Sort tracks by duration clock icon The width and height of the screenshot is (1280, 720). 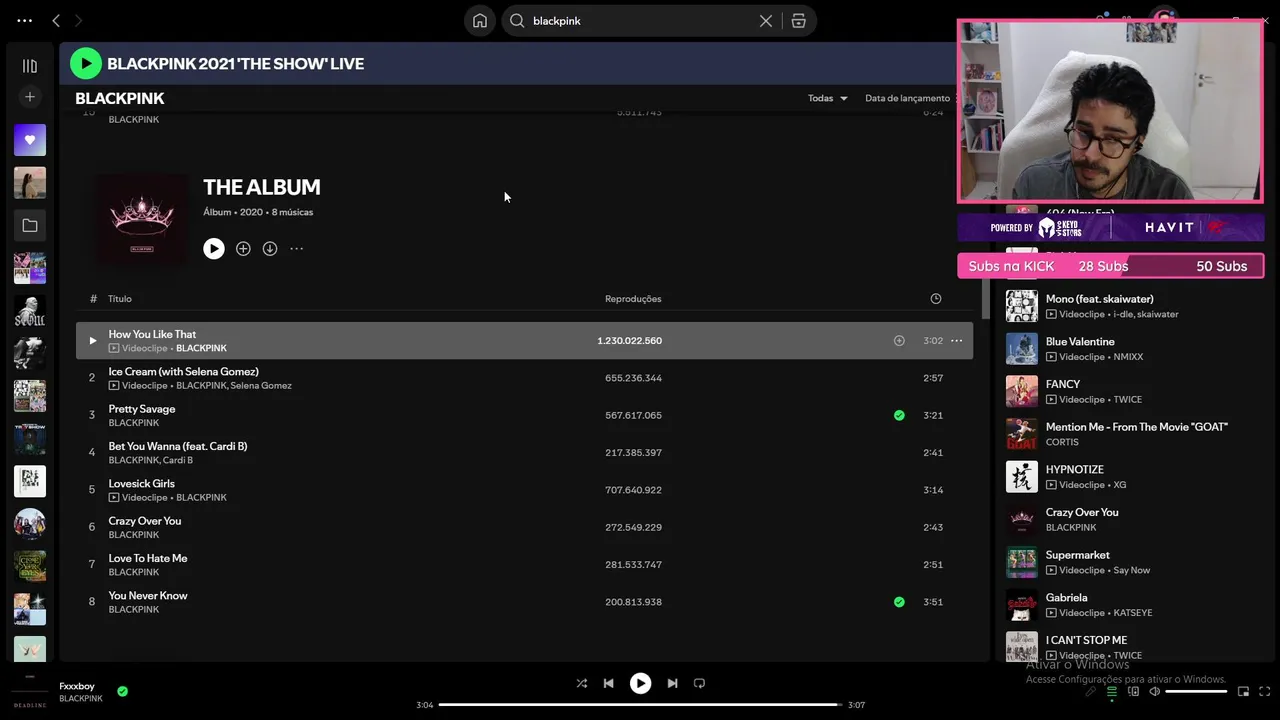click(936, 299)
